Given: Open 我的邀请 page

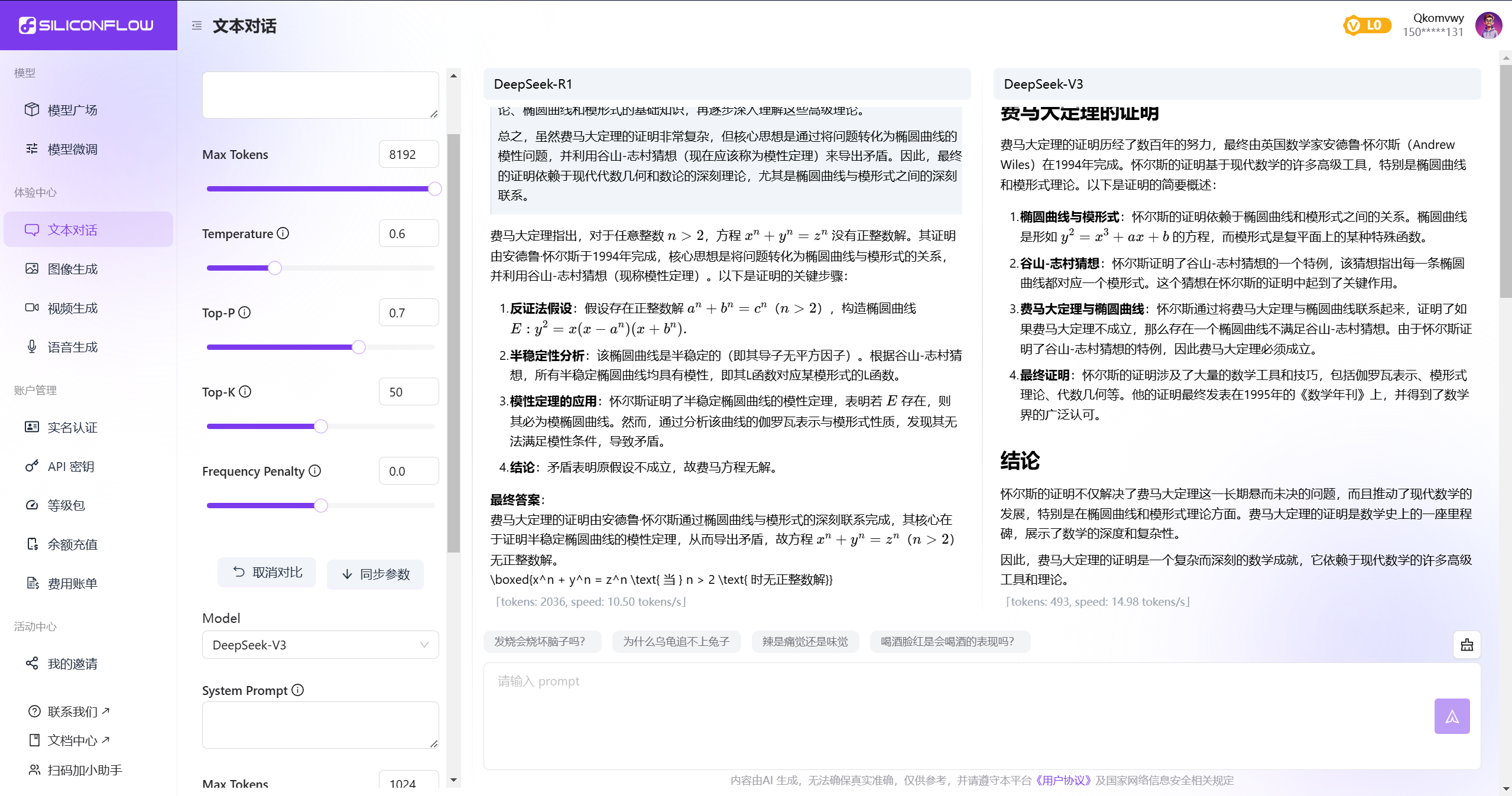Looking at the screenshot, I should [88, 664].
